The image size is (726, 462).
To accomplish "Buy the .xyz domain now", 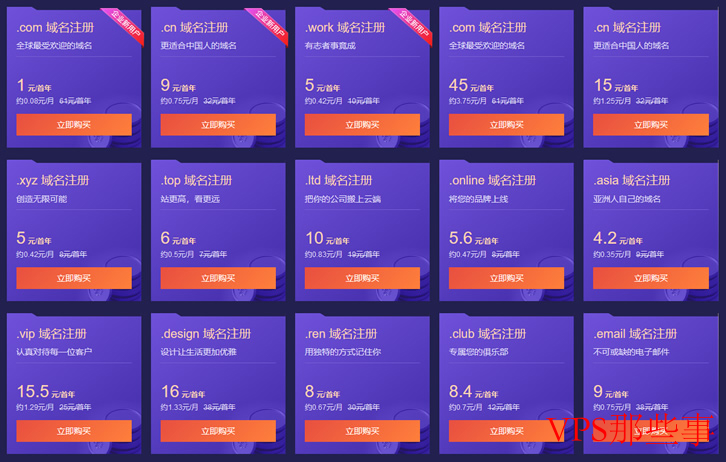I will click(74, 278).
